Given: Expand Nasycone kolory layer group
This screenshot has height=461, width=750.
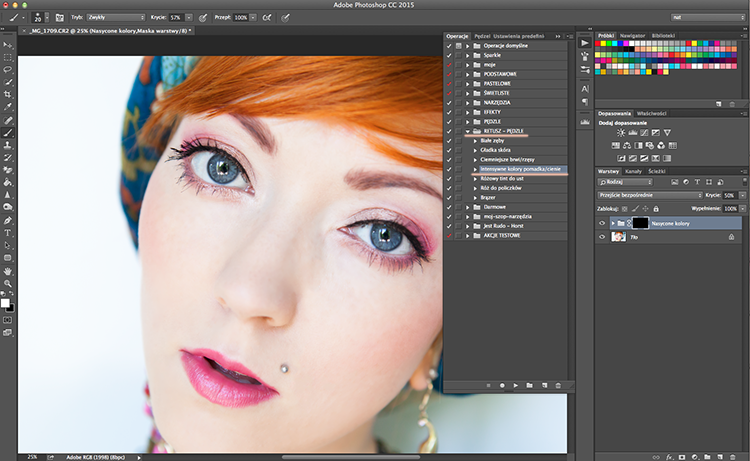Looking at the screenshot, I should 613,223.
